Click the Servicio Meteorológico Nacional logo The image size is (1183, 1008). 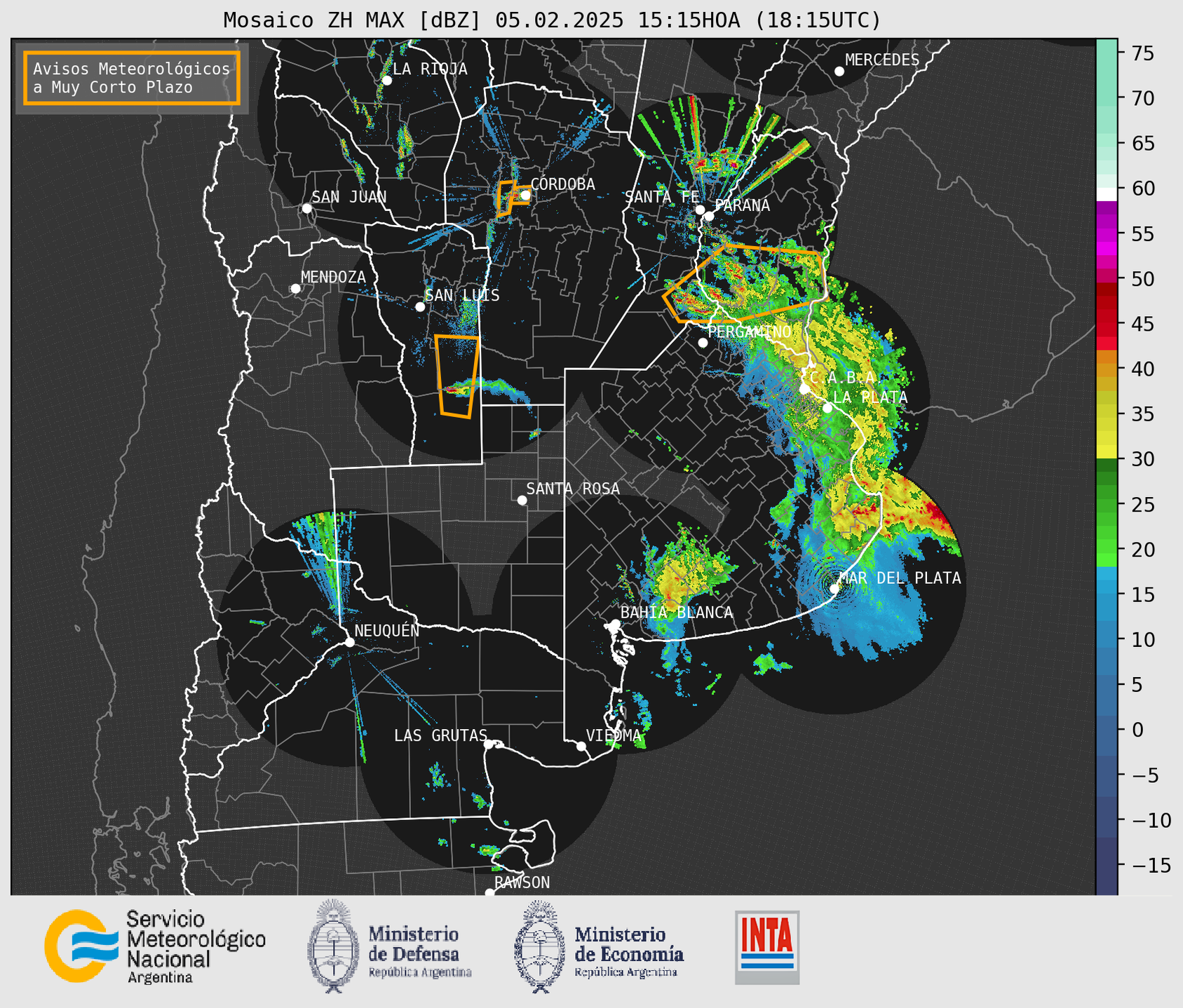(155, 947)
